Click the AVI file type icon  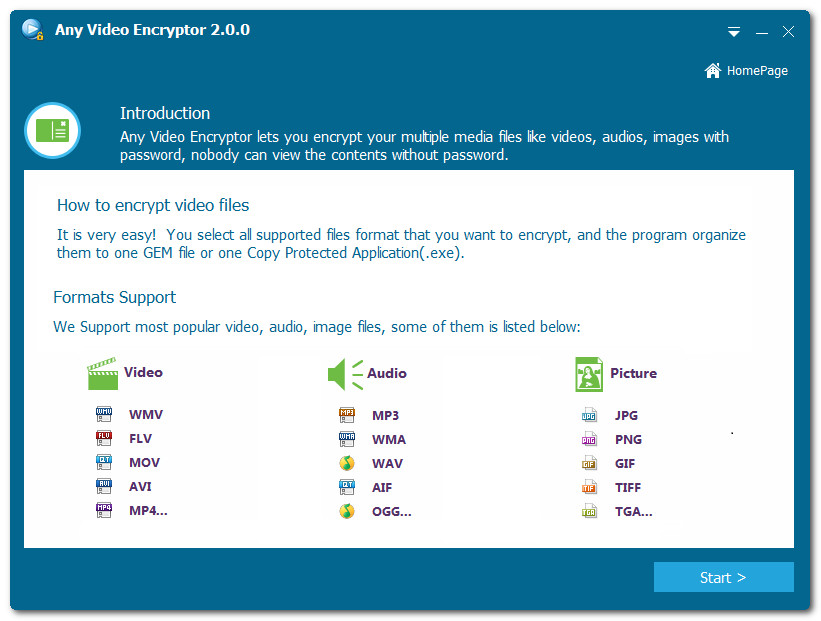click(104, 486)
